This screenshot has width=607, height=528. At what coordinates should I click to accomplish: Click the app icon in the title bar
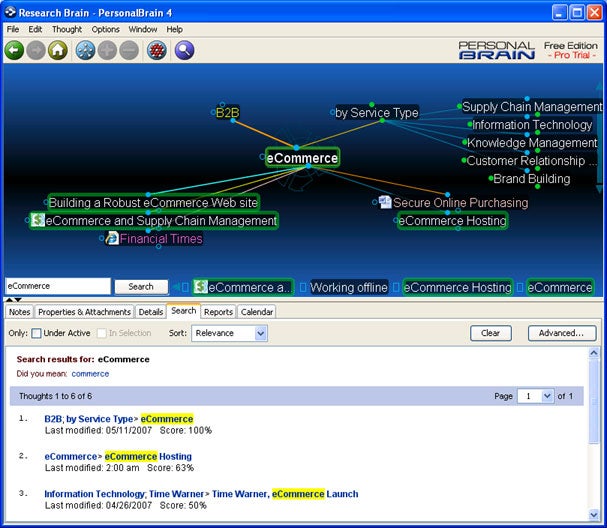(10, 12)
